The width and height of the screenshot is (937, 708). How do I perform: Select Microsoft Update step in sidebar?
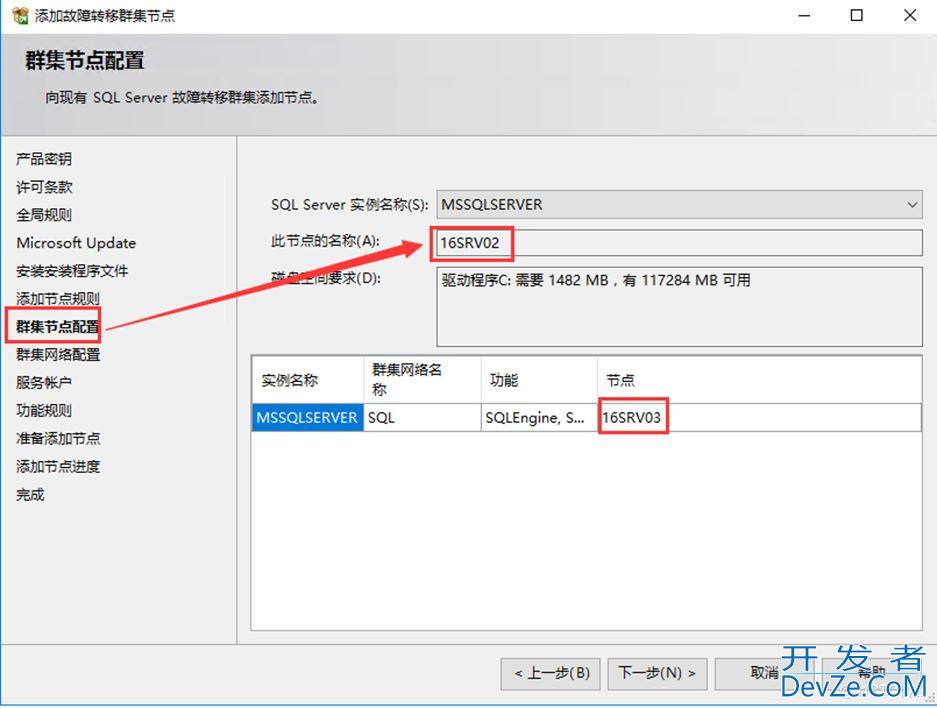click(76, 243)
